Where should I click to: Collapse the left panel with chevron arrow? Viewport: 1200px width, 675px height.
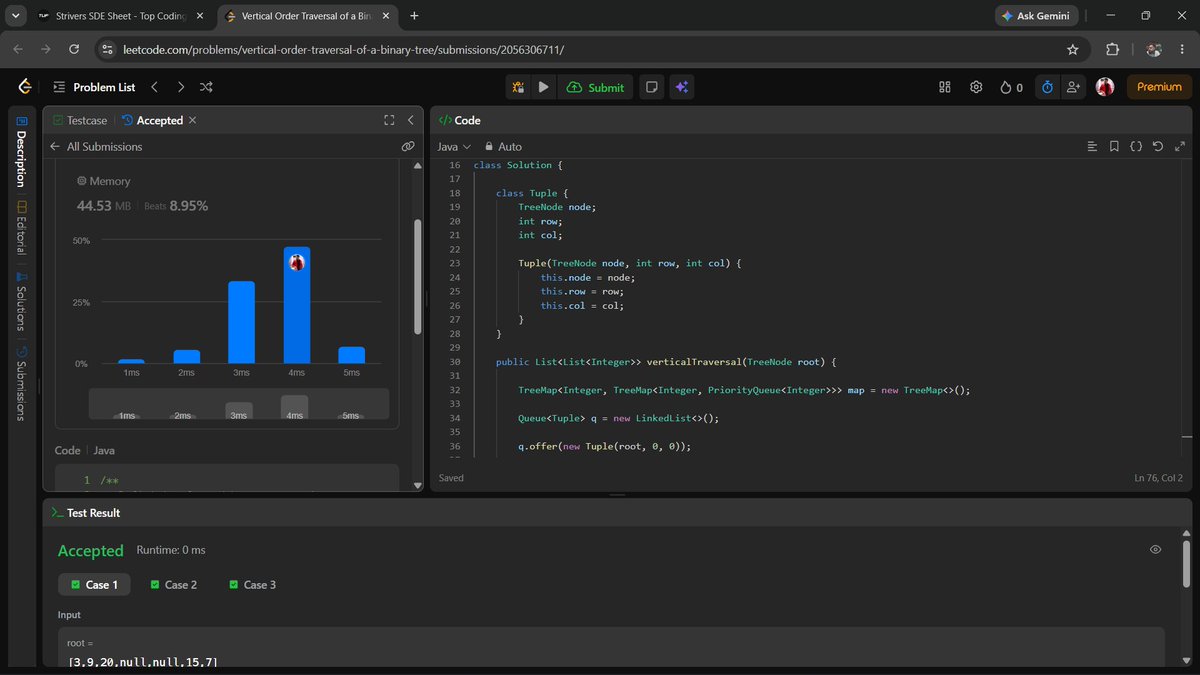410,120
